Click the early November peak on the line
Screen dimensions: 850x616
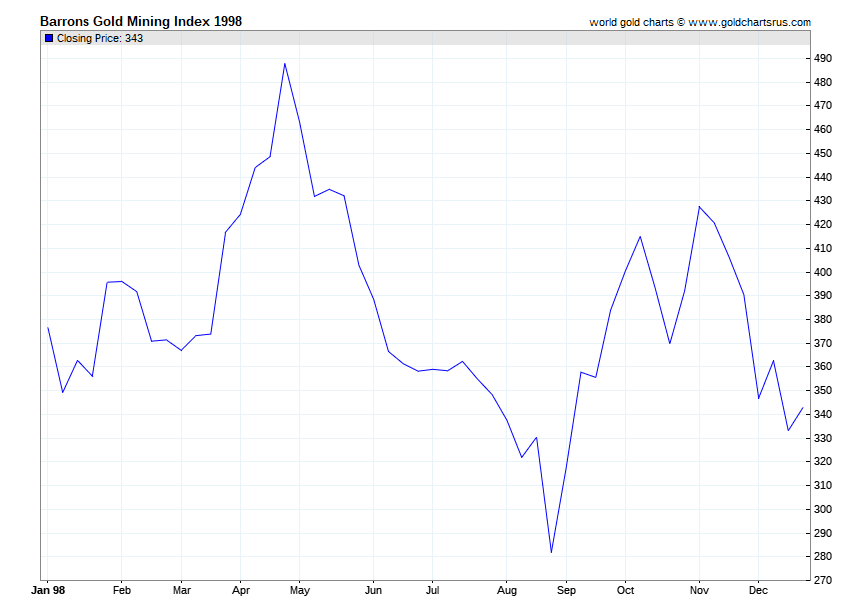[x=699, y=207]
